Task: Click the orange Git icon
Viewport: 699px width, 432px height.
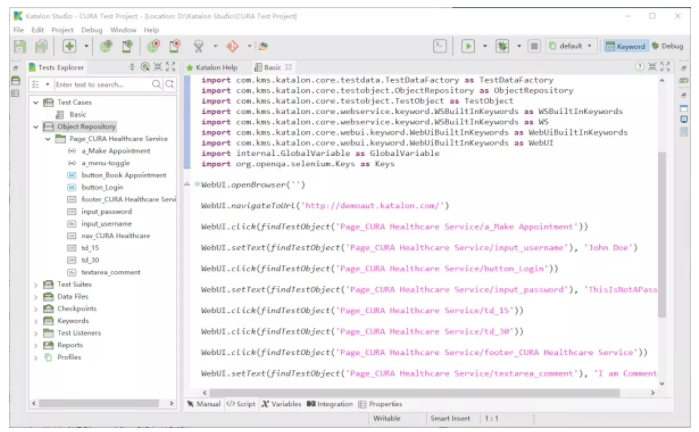Action: click(232, 46)
